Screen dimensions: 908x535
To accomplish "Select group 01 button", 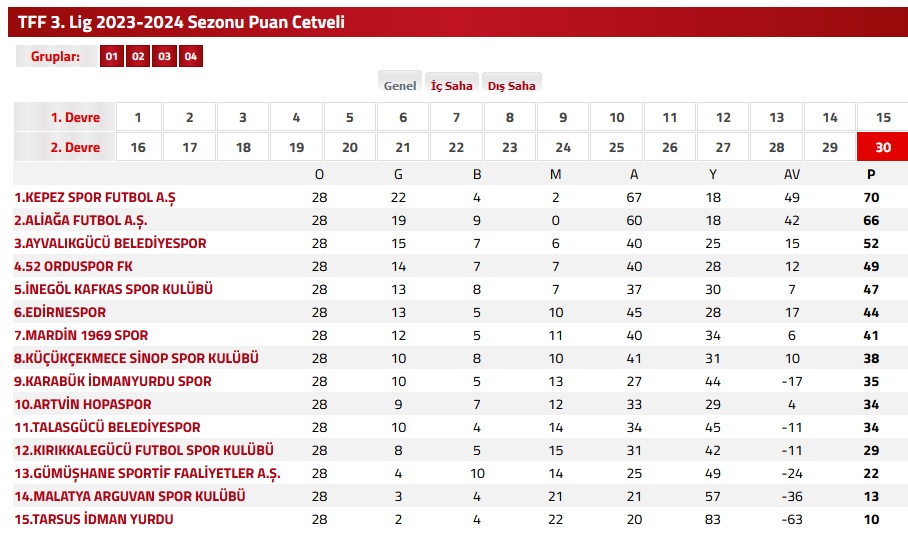I will 112,56.
